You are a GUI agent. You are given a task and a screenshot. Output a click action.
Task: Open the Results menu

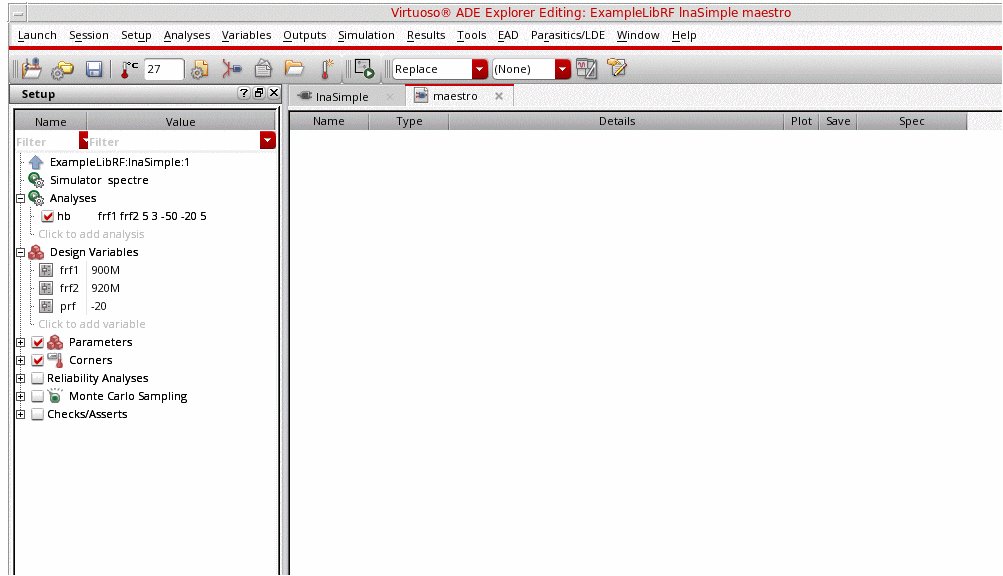click(x=425, y=35)
